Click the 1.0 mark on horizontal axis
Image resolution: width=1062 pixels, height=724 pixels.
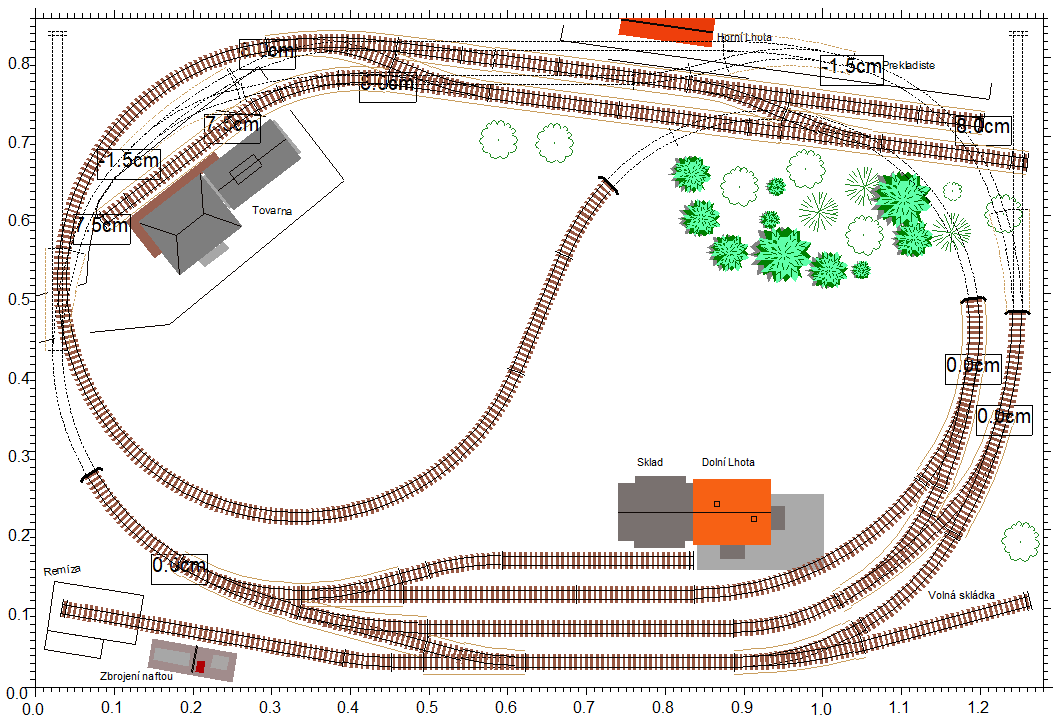tap(821, 708)
